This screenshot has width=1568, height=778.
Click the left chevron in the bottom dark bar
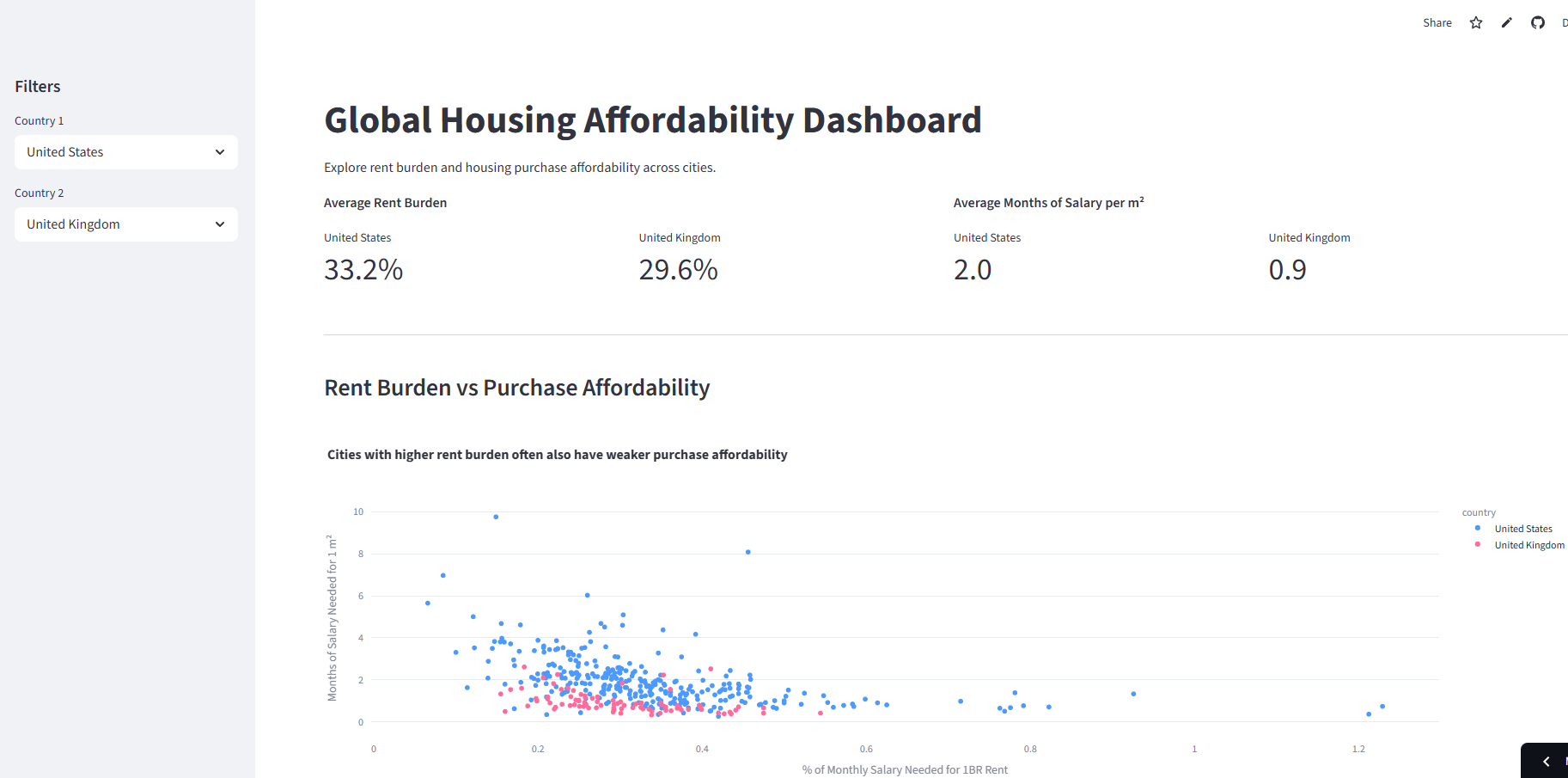coord(1546,762)
